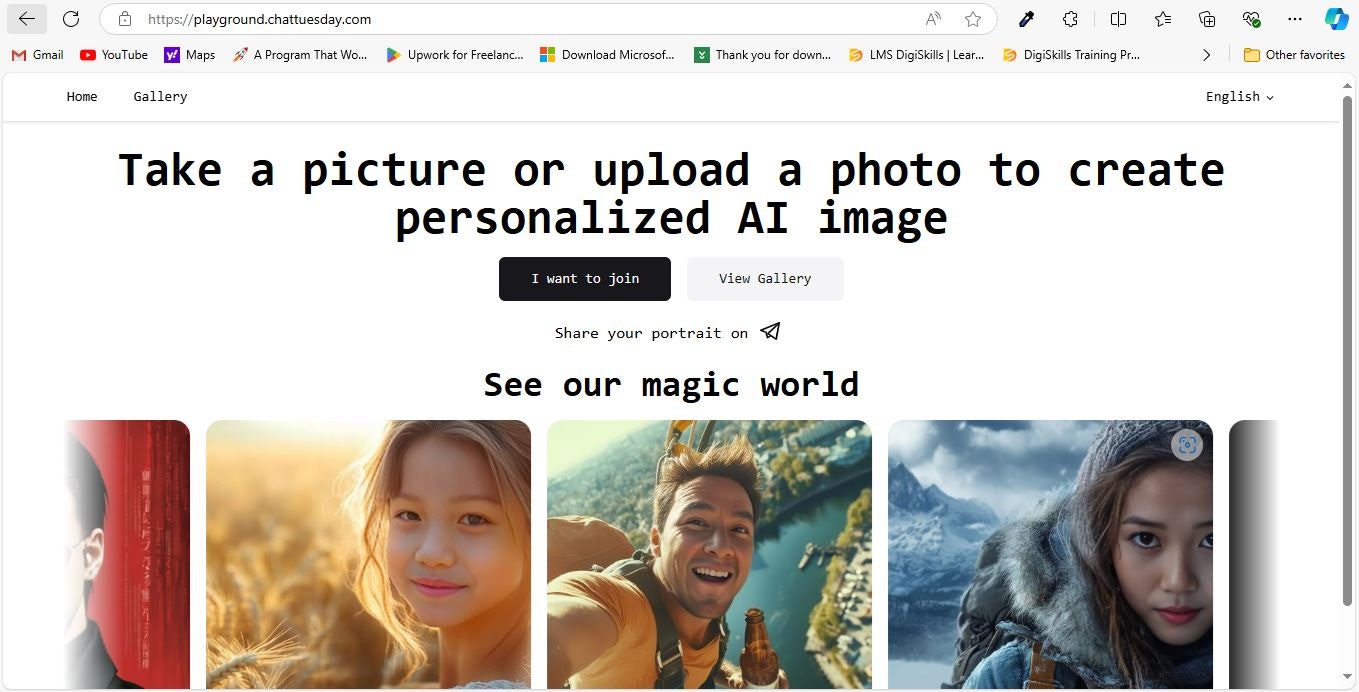Go to the Home page
The height and width of the screenshot is (692, 1359).
point(82,96)
